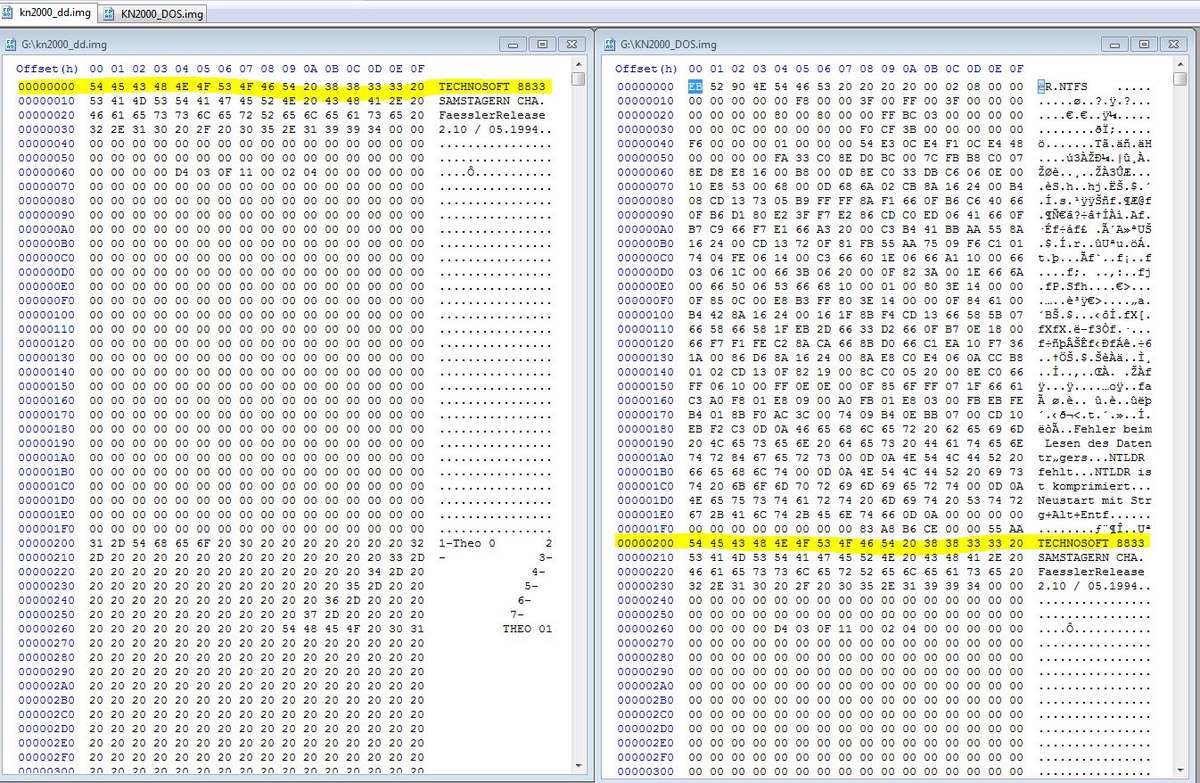Click the 'Neustart mit Str' decoded text
The image size is (1200, 783).
point(1095,499)
